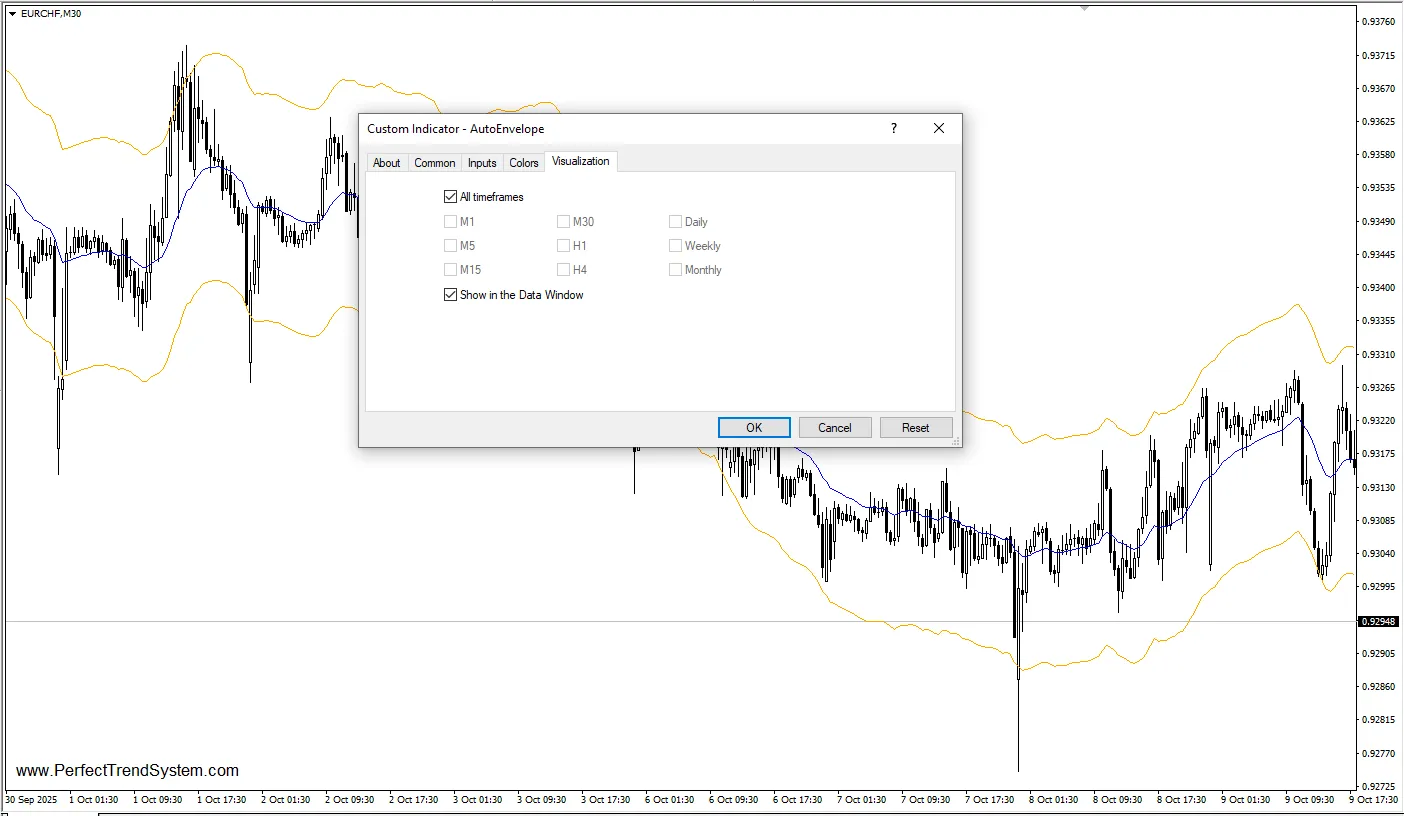
Task: Enable the M30 timeframe checkbox
Action: coord(564,222)
